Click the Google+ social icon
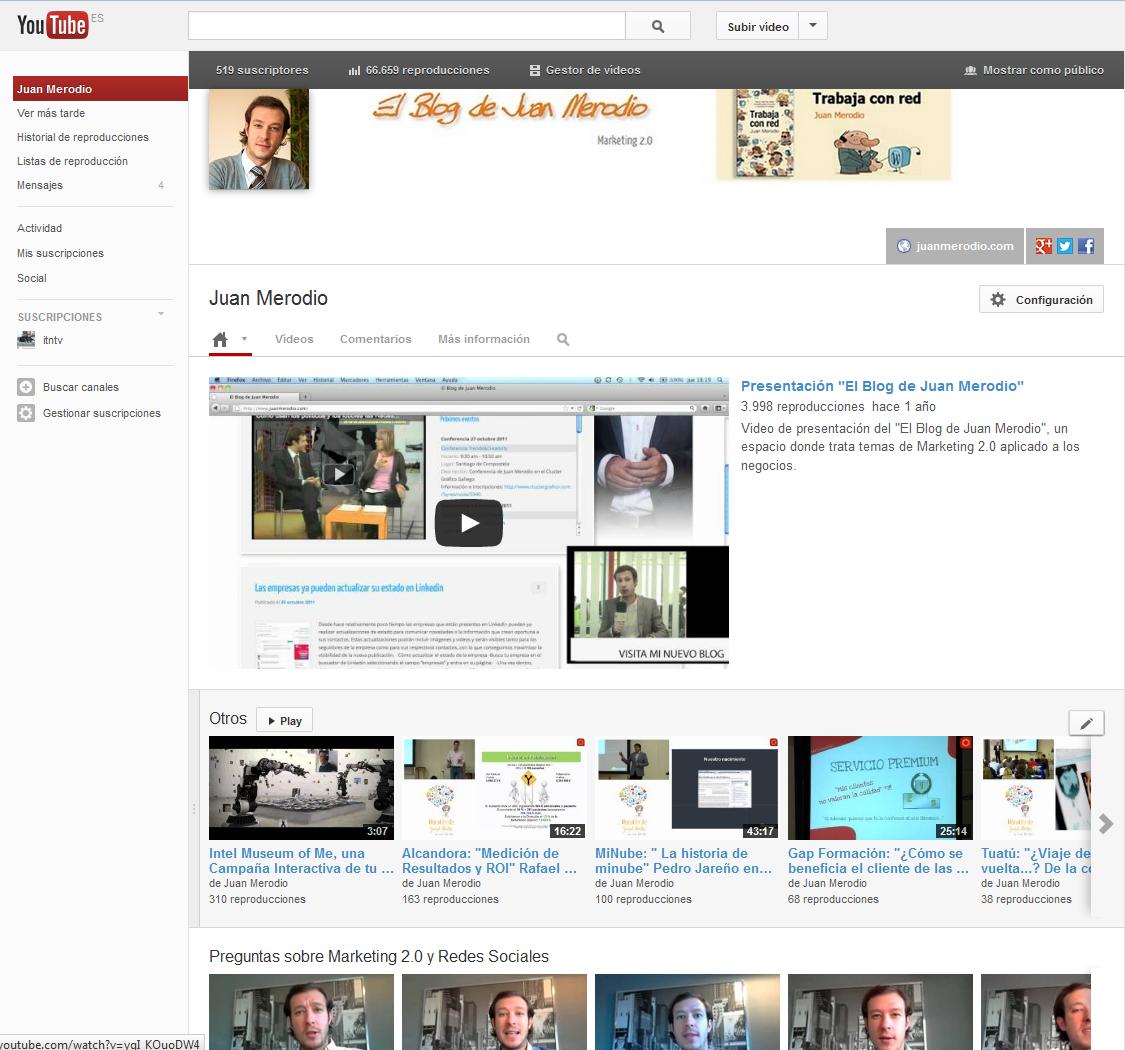 point(1043,246)
